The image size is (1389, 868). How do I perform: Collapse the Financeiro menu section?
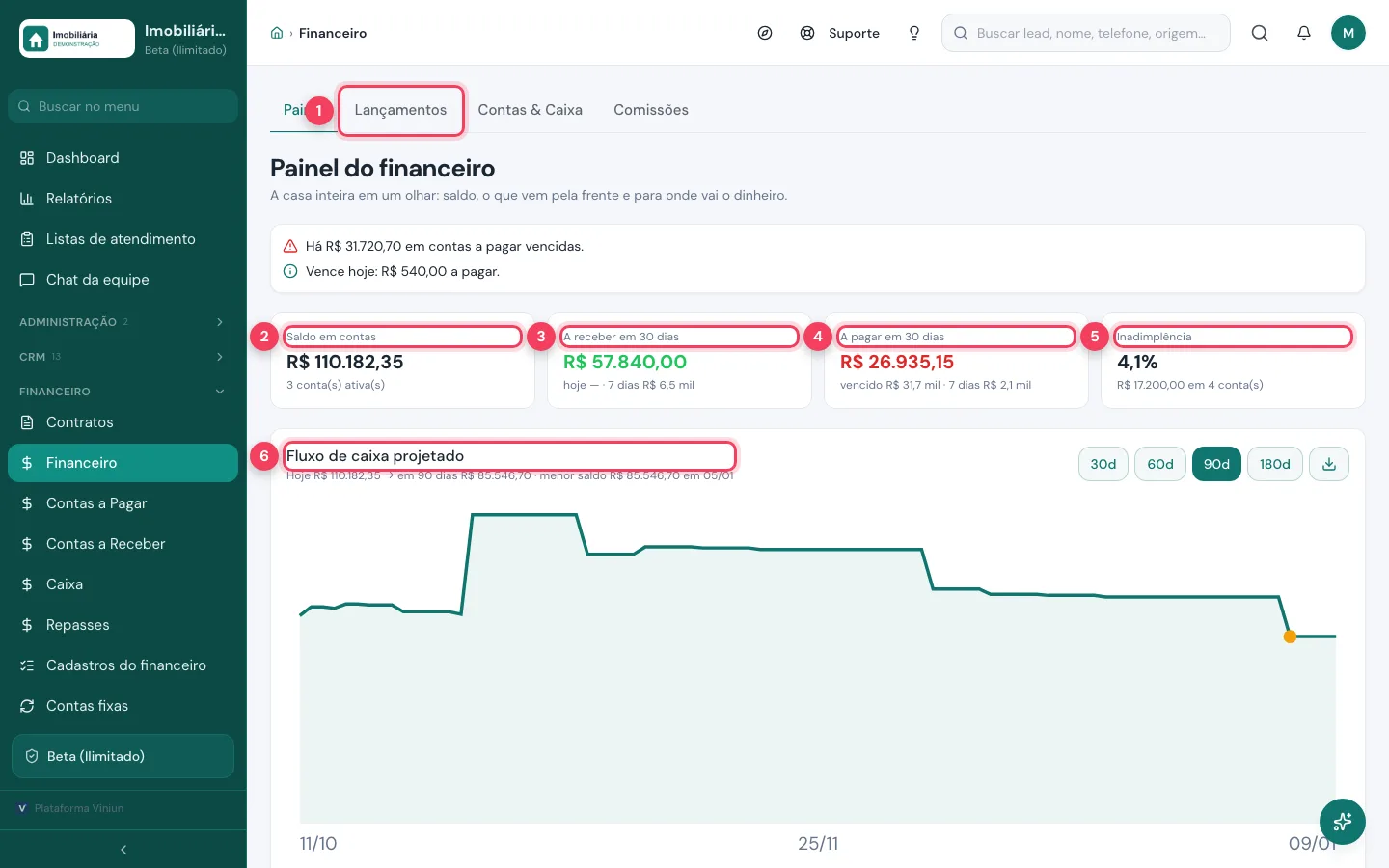(x=123, y=392)
